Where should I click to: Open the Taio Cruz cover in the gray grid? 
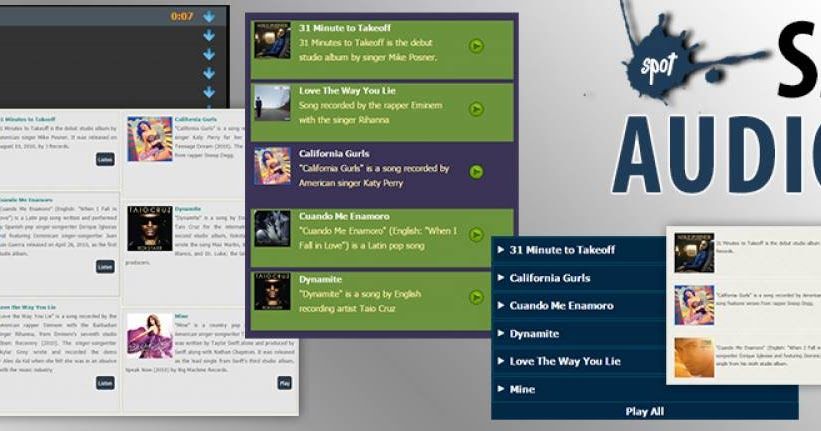click(150, 228)
